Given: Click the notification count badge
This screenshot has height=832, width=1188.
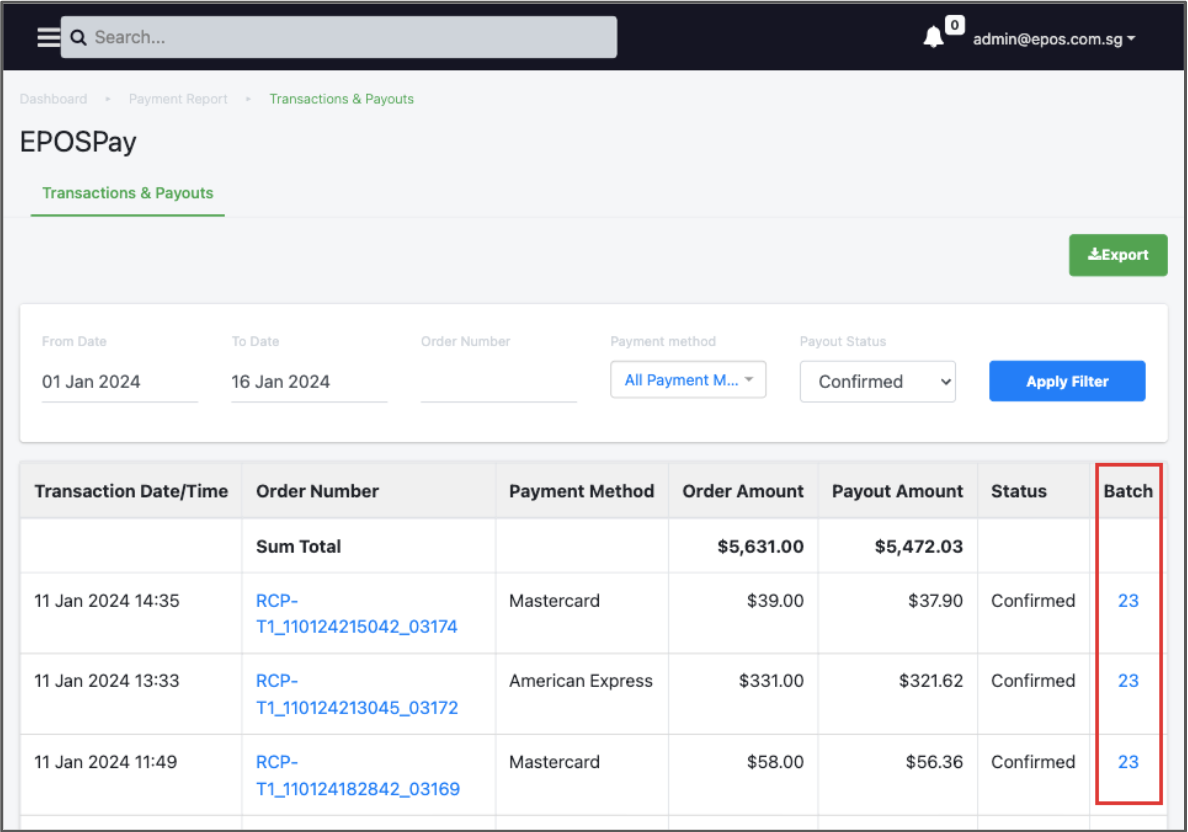Looking at the screenshot, I should coord(955,25).
